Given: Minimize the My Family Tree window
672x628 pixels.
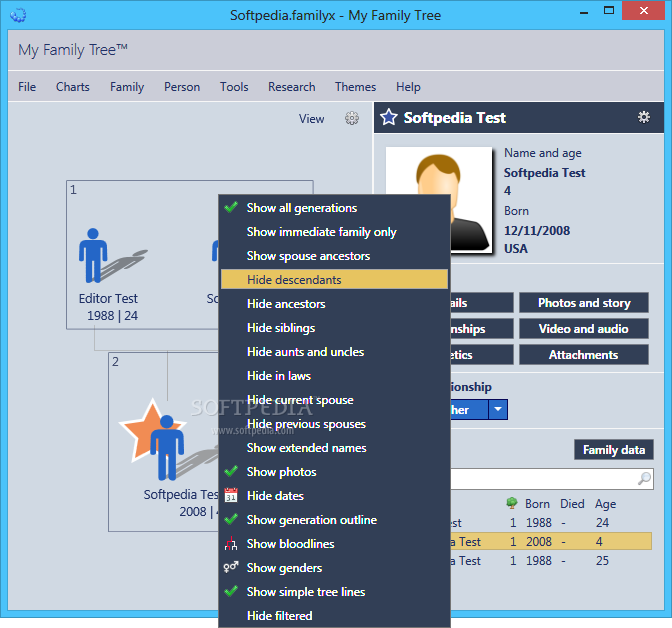Looking at the screenshot, I should click(583, 12).
